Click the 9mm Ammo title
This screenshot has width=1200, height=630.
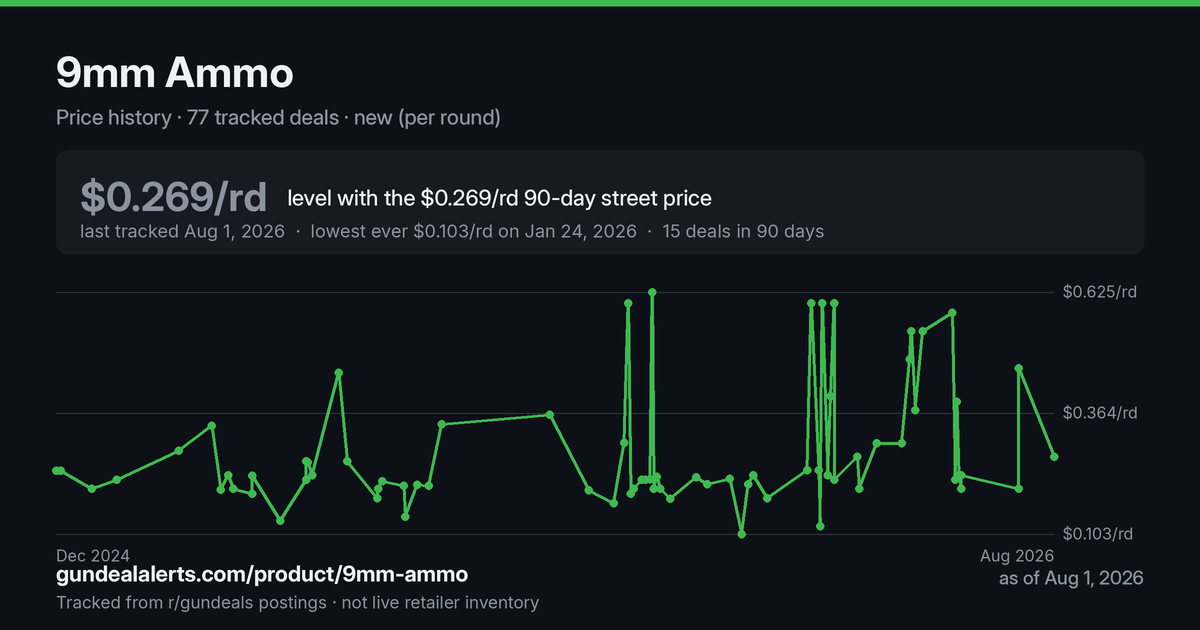tap(175, 73)
